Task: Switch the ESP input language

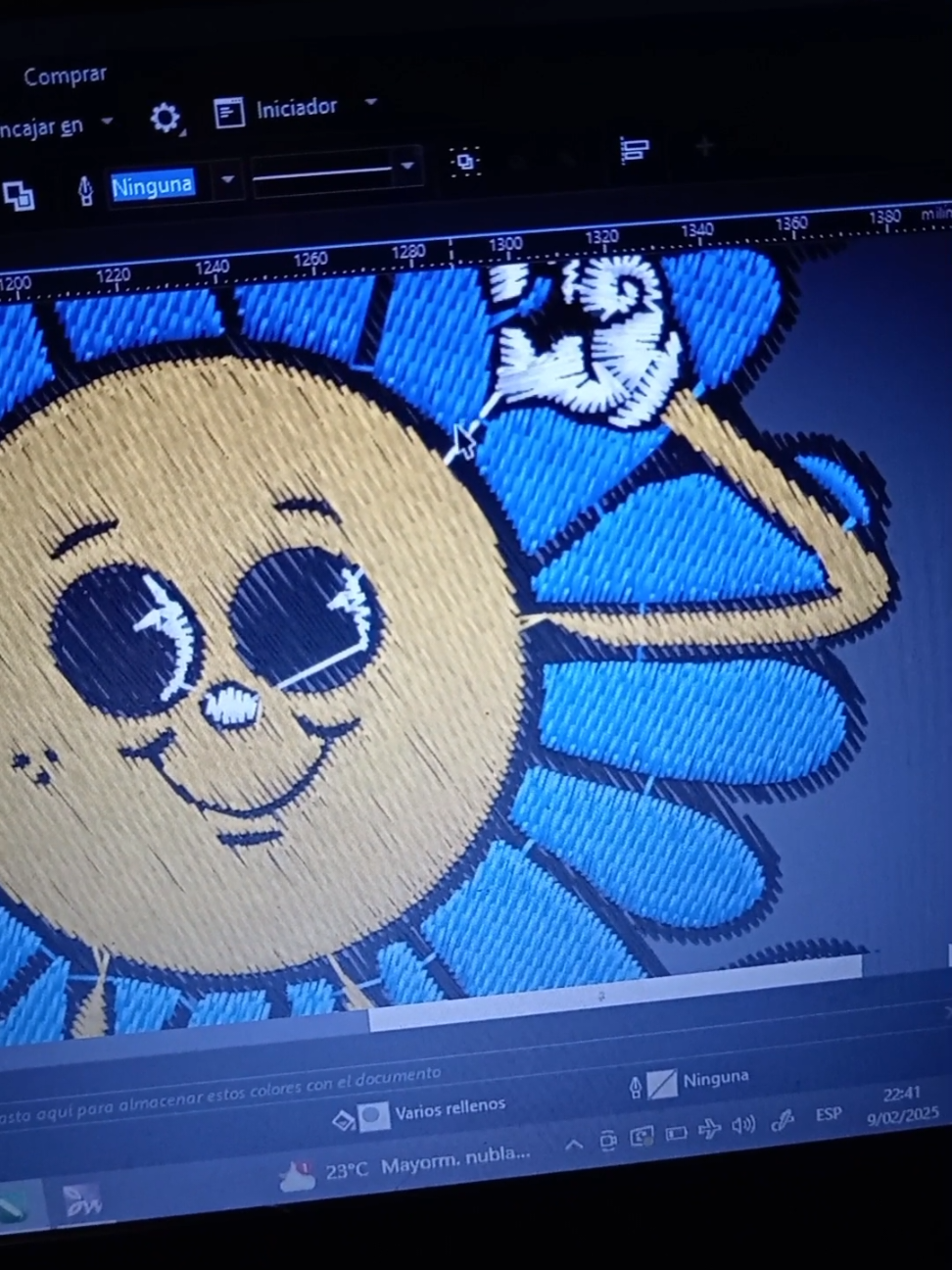Action: coord(829,1114)
